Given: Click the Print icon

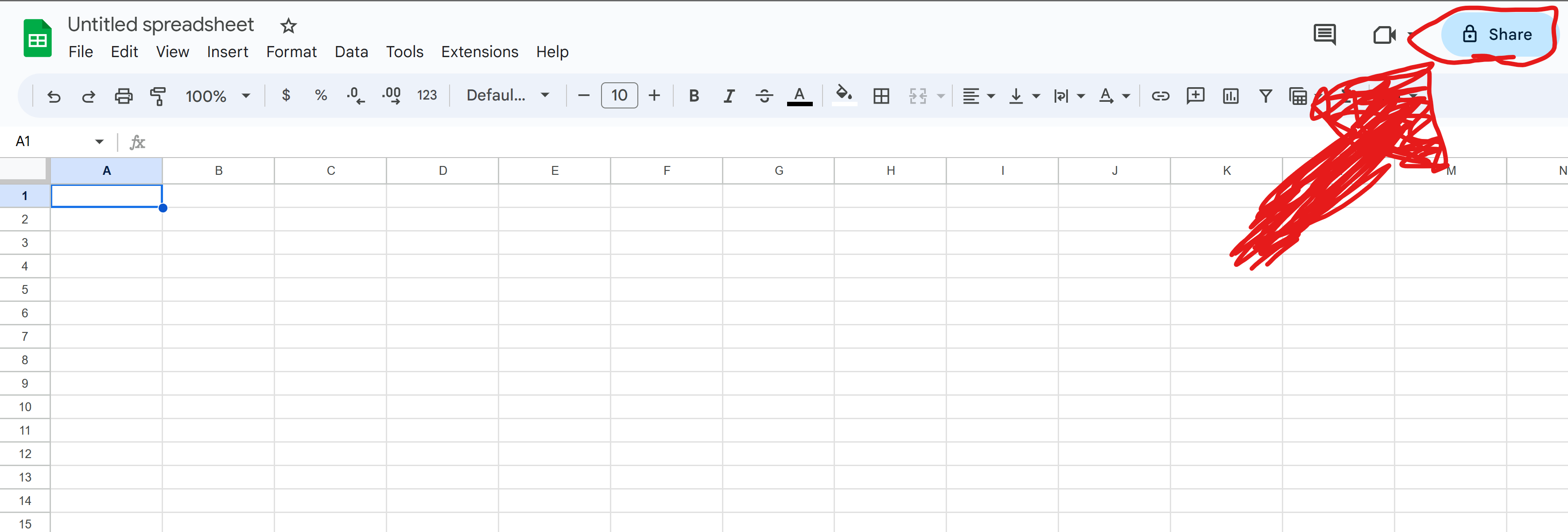Looking at the screenshot, I should coord(124,96).
